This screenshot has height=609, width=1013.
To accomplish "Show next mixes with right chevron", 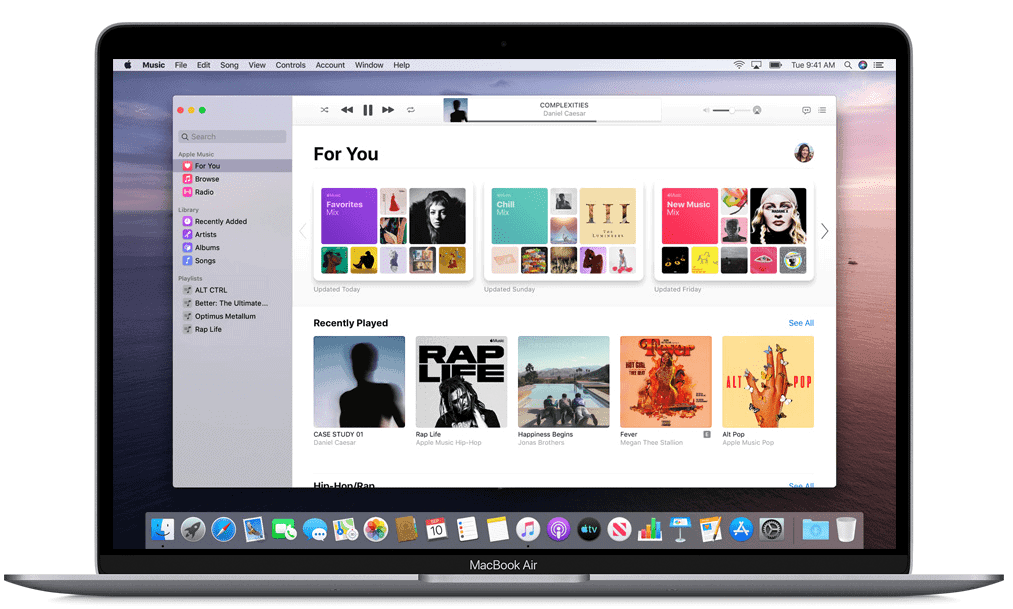I will coord(824,231).
